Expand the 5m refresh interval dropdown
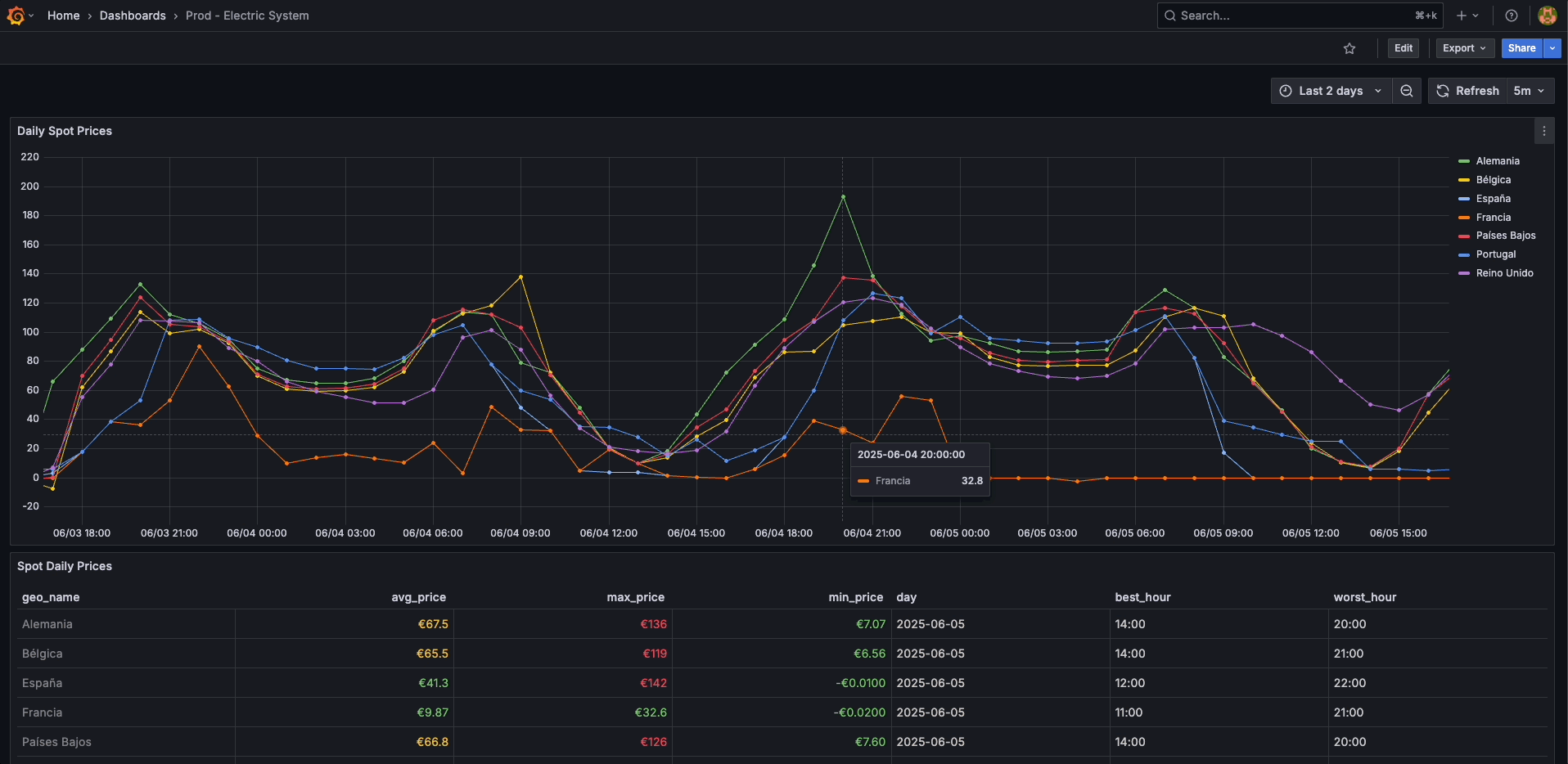This screenshot has width=1568, height=764. coord(1529,91)
